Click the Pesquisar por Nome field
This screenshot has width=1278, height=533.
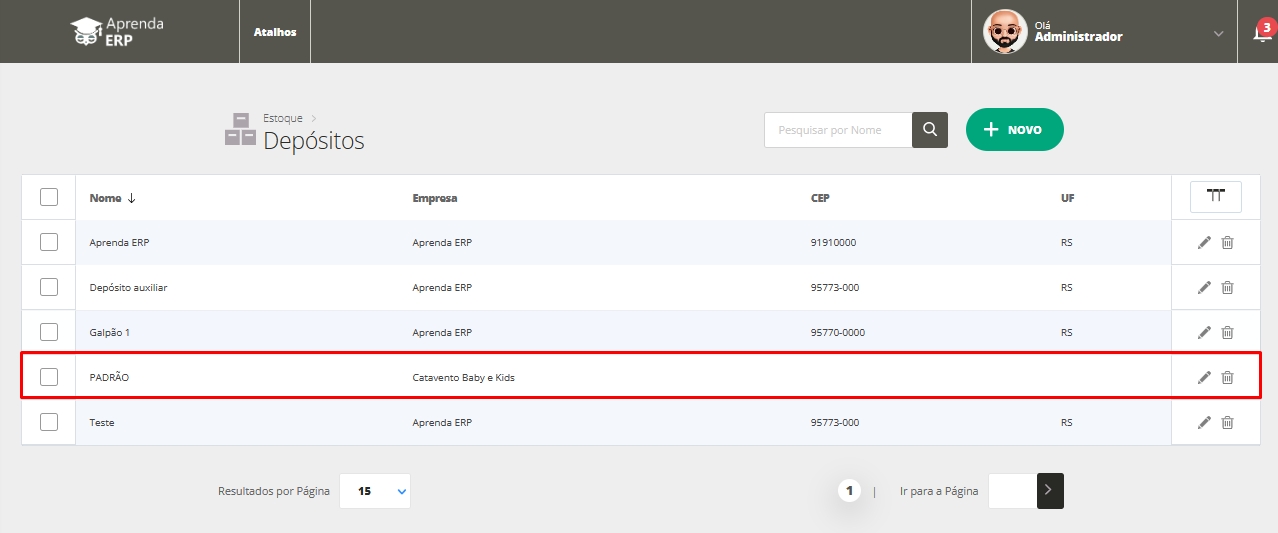pos(838,130)
